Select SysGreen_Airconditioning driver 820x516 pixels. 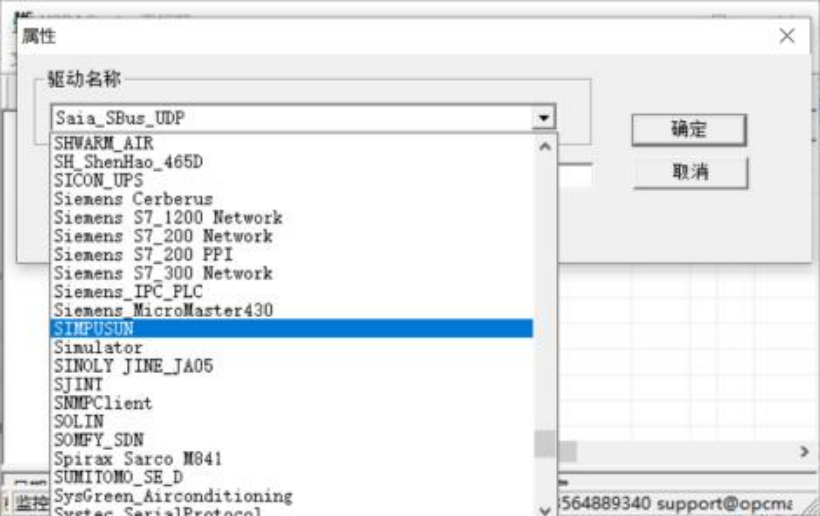[292, 496]
